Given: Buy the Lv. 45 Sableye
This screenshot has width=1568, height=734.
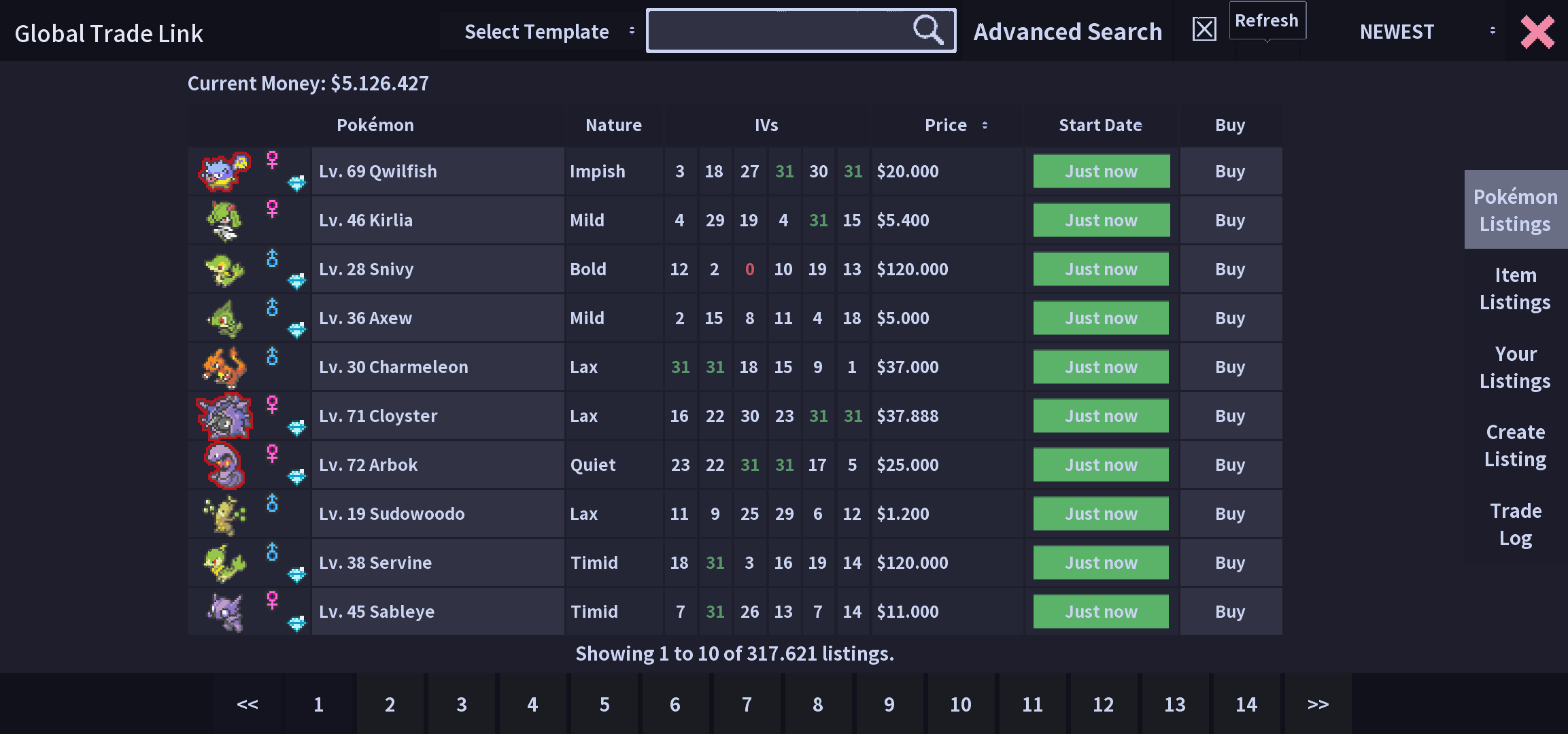Looking at the screenshot, I should (x=1231, y=612).
